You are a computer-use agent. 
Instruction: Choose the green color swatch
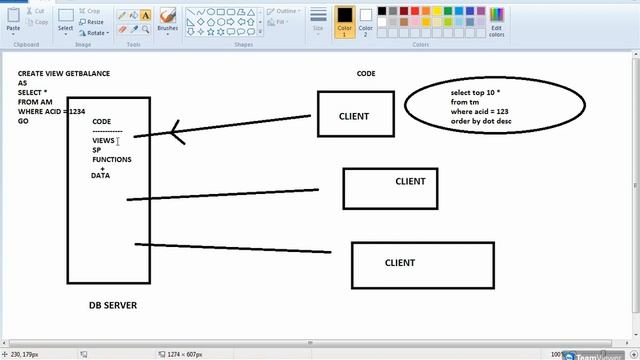tap(448, 11)
